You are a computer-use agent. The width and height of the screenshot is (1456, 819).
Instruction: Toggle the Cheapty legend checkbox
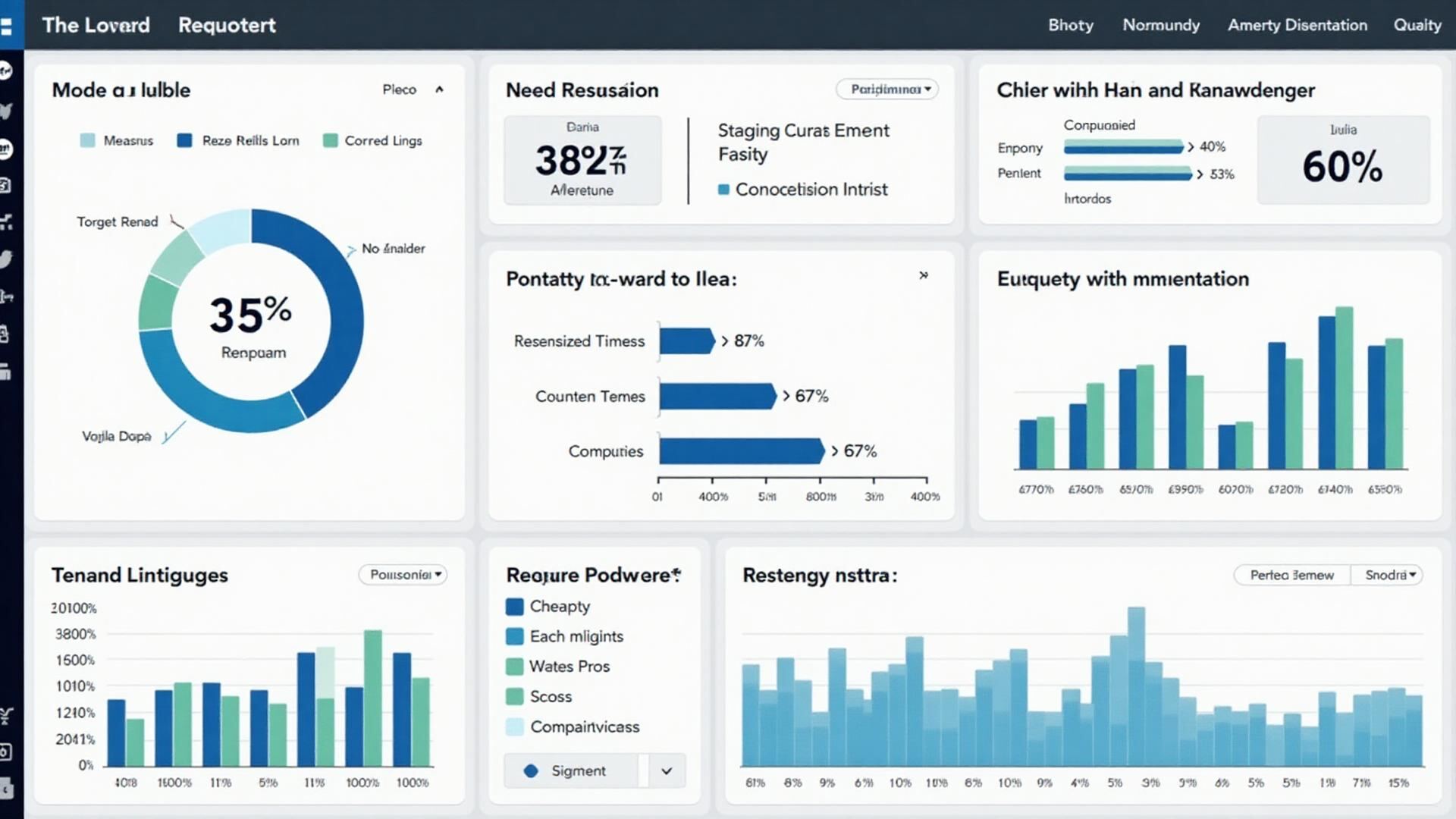tap(514, 607)
